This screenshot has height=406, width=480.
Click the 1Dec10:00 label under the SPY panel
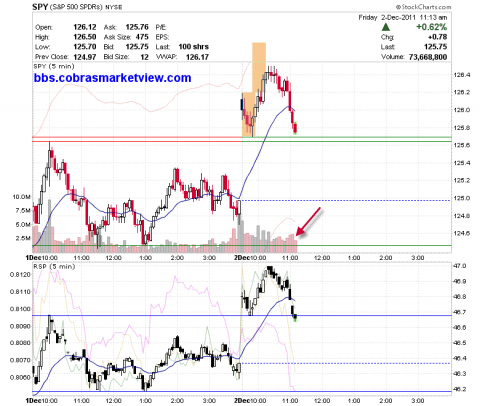[x=42, y=258]
